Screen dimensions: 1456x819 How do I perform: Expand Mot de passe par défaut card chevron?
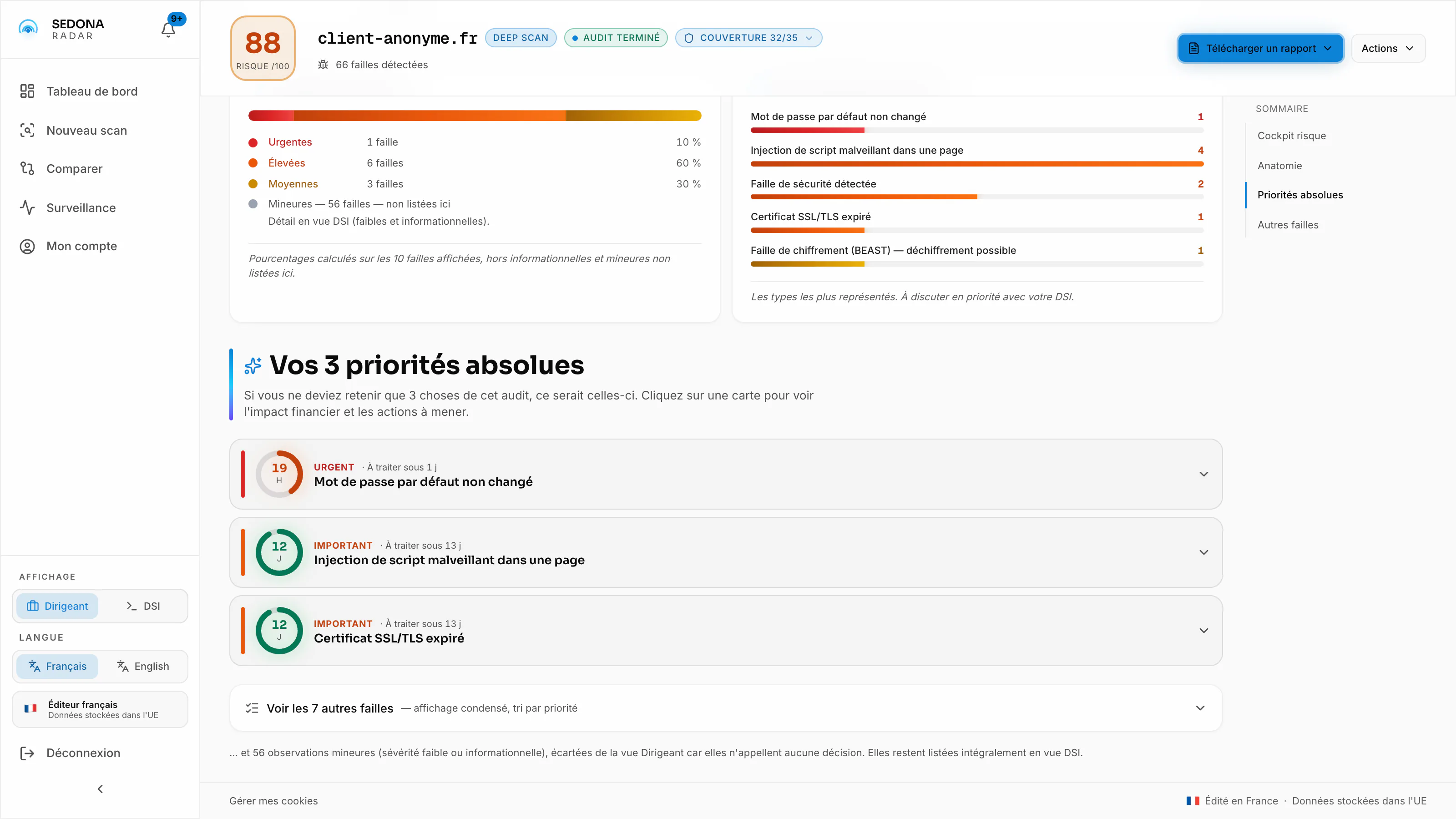(1203, 474)
